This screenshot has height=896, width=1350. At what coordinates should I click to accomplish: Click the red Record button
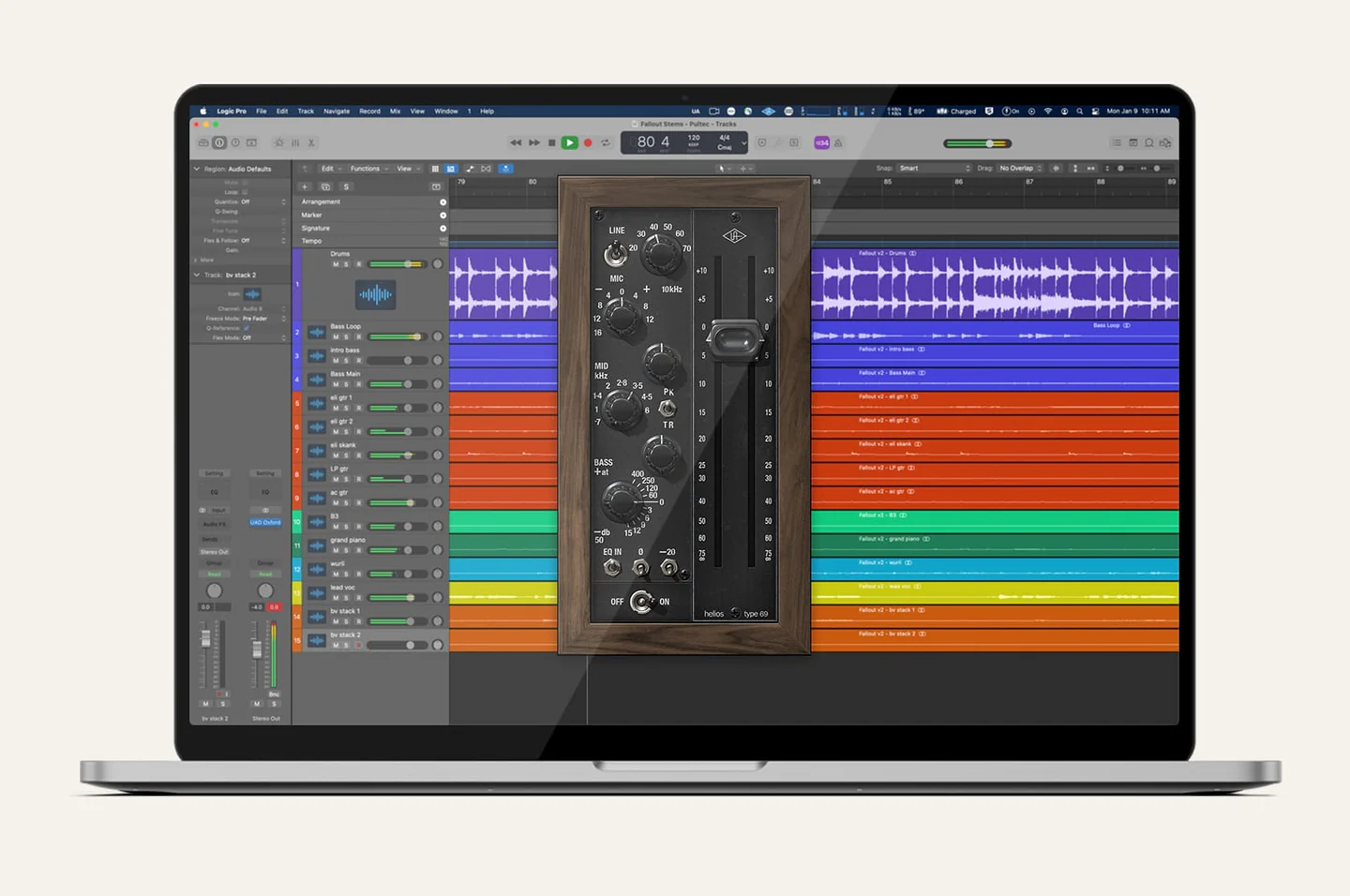(588, 142)
